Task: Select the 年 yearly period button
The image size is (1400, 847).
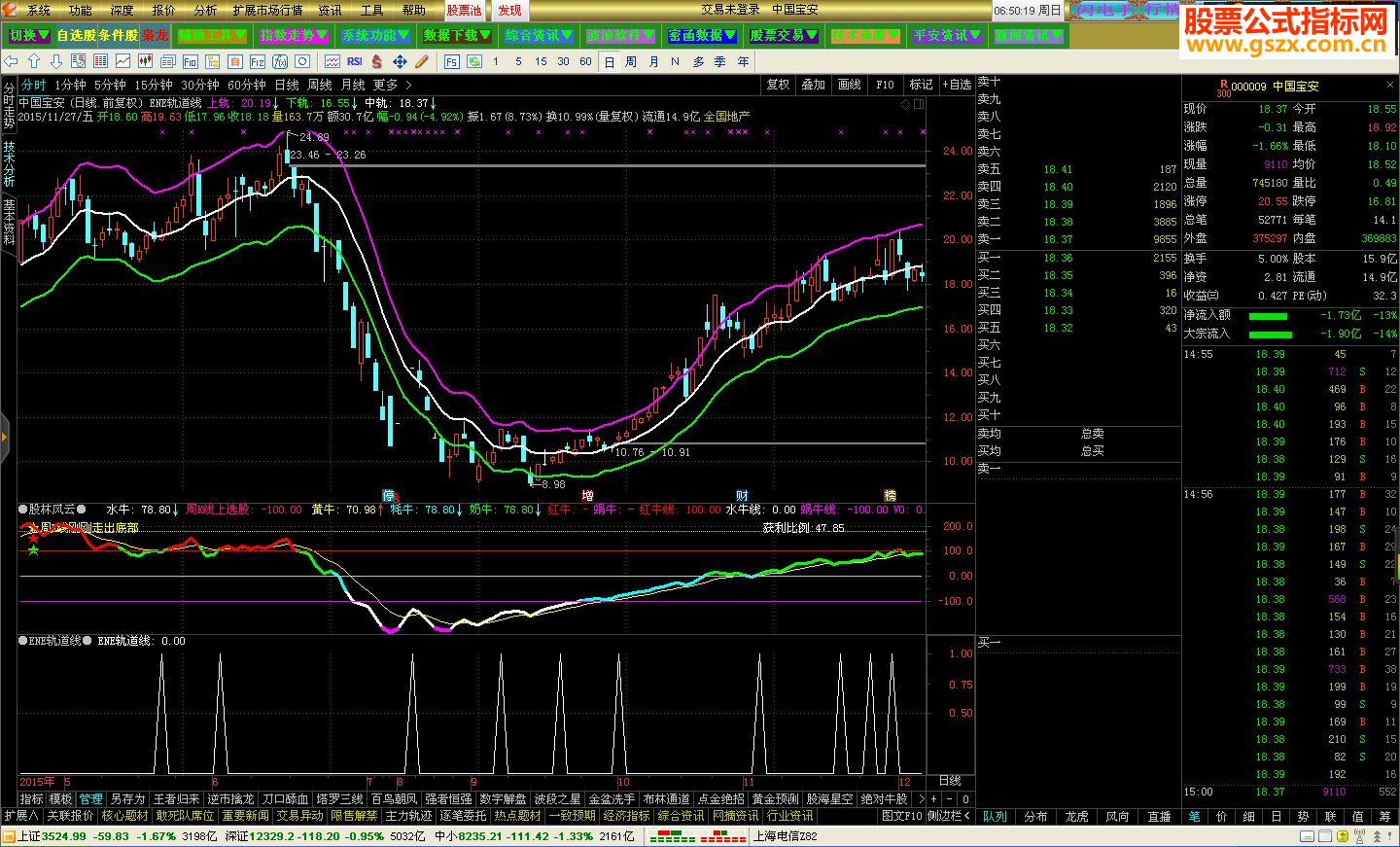Action: (x=744, y=61)
